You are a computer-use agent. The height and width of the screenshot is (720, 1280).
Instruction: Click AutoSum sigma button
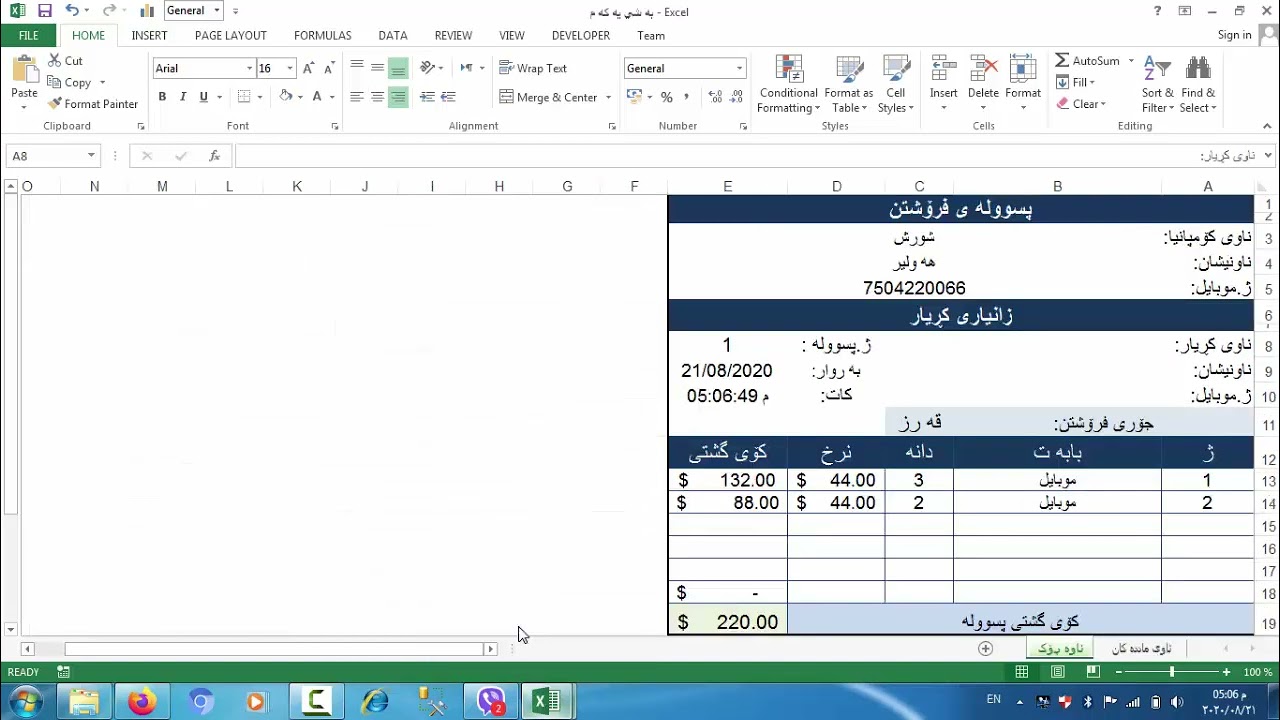click(x=1087, y=61)
